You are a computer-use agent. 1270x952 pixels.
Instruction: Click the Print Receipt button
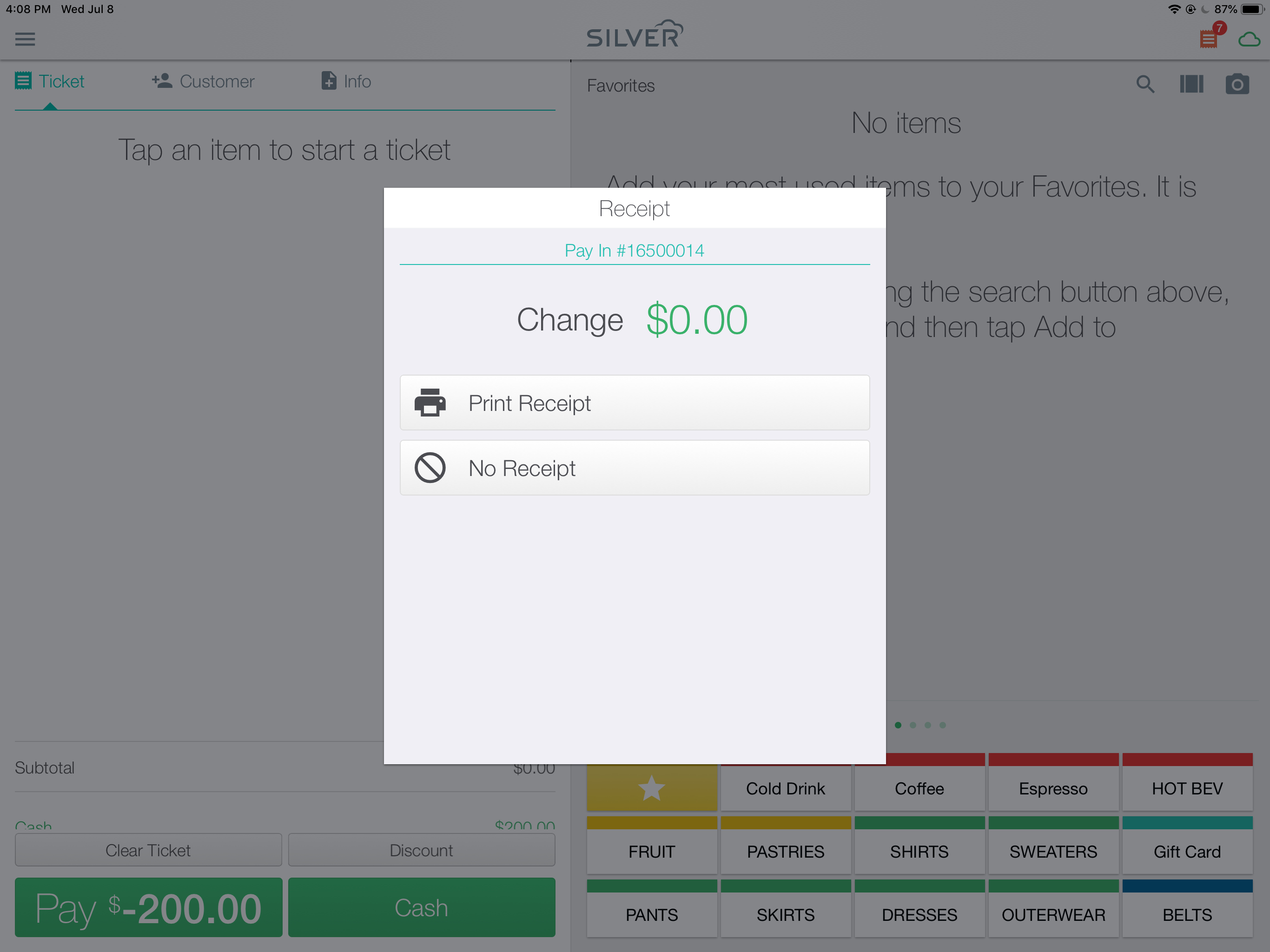pyautogui.click(x=635, y=403)
